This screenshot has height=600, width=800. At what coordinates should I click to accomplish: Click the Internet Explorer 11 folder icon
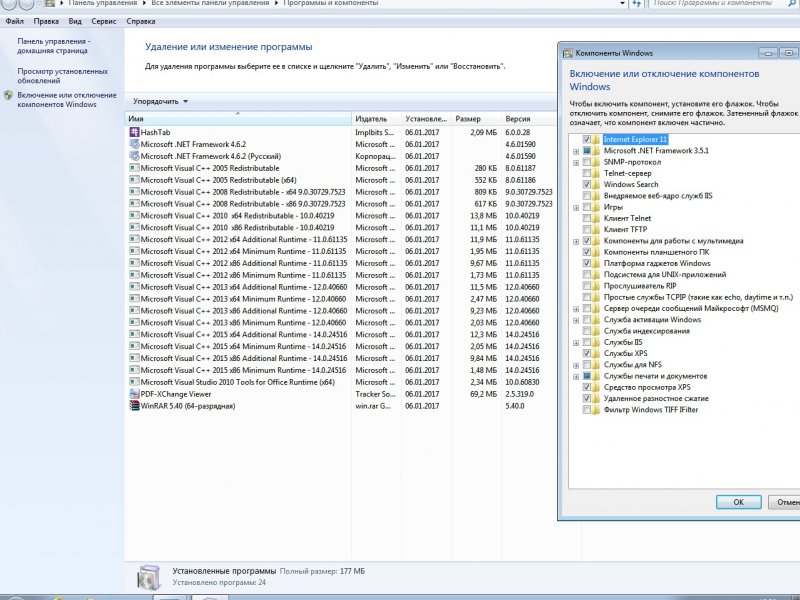click(x=596, y=139)
